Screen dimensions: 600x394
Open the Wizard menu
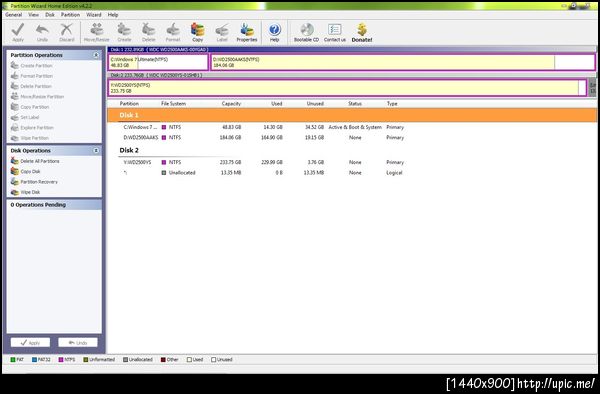point(93,15)
